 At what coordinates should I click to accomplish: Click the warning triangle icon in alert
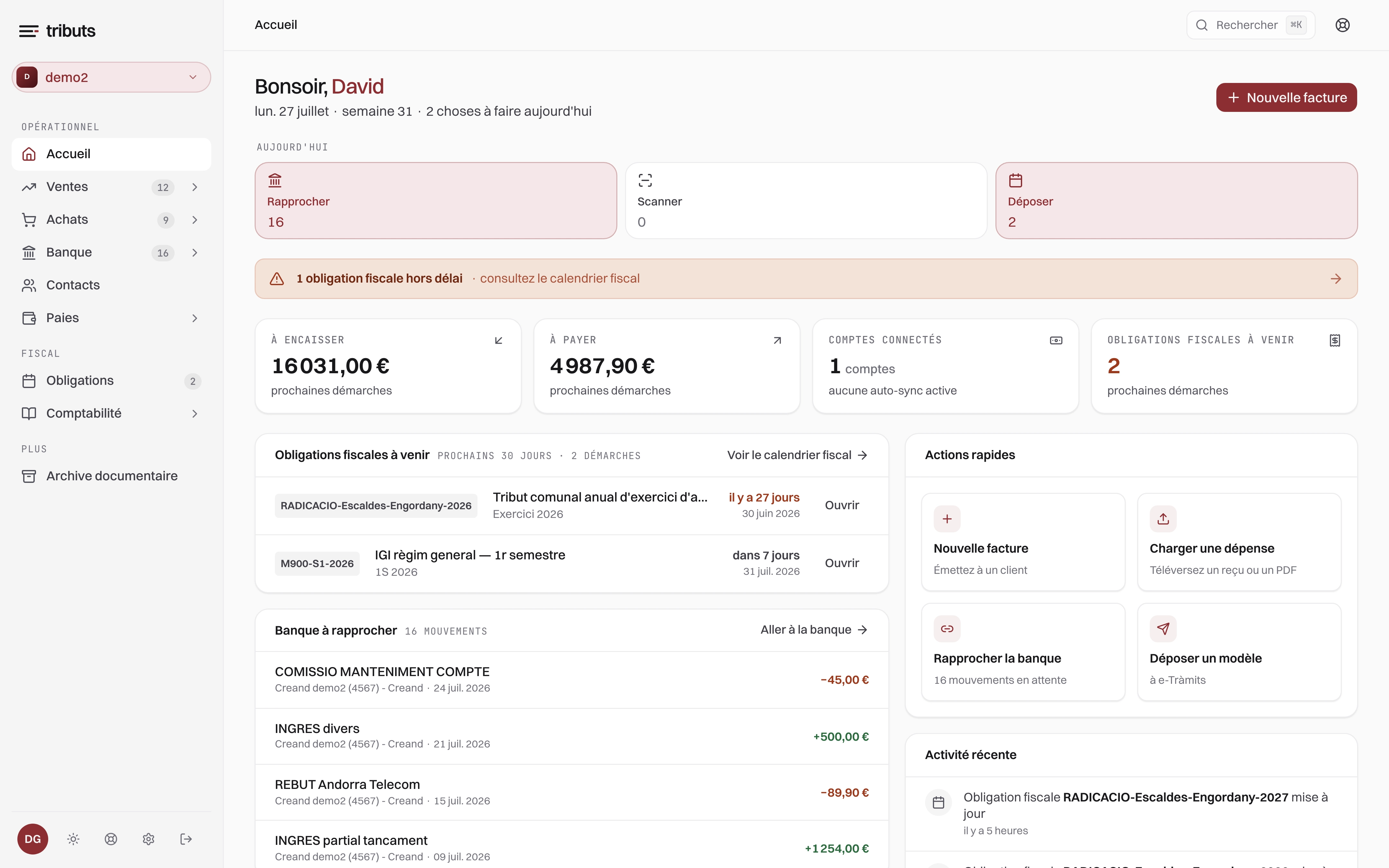(x=277, y=278)
